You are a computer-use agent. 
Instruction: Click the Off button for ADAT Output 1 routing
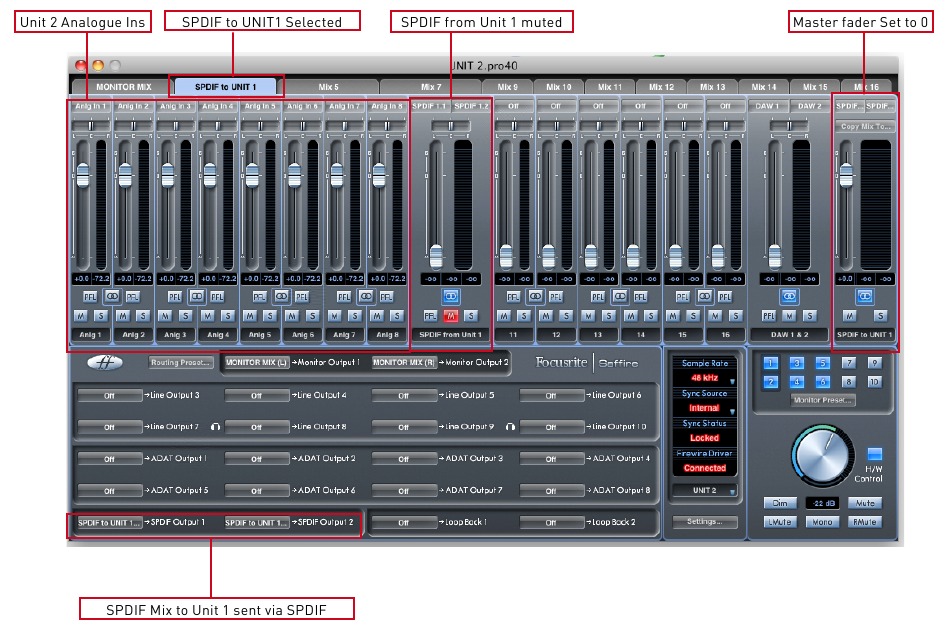tap(110, 459)
